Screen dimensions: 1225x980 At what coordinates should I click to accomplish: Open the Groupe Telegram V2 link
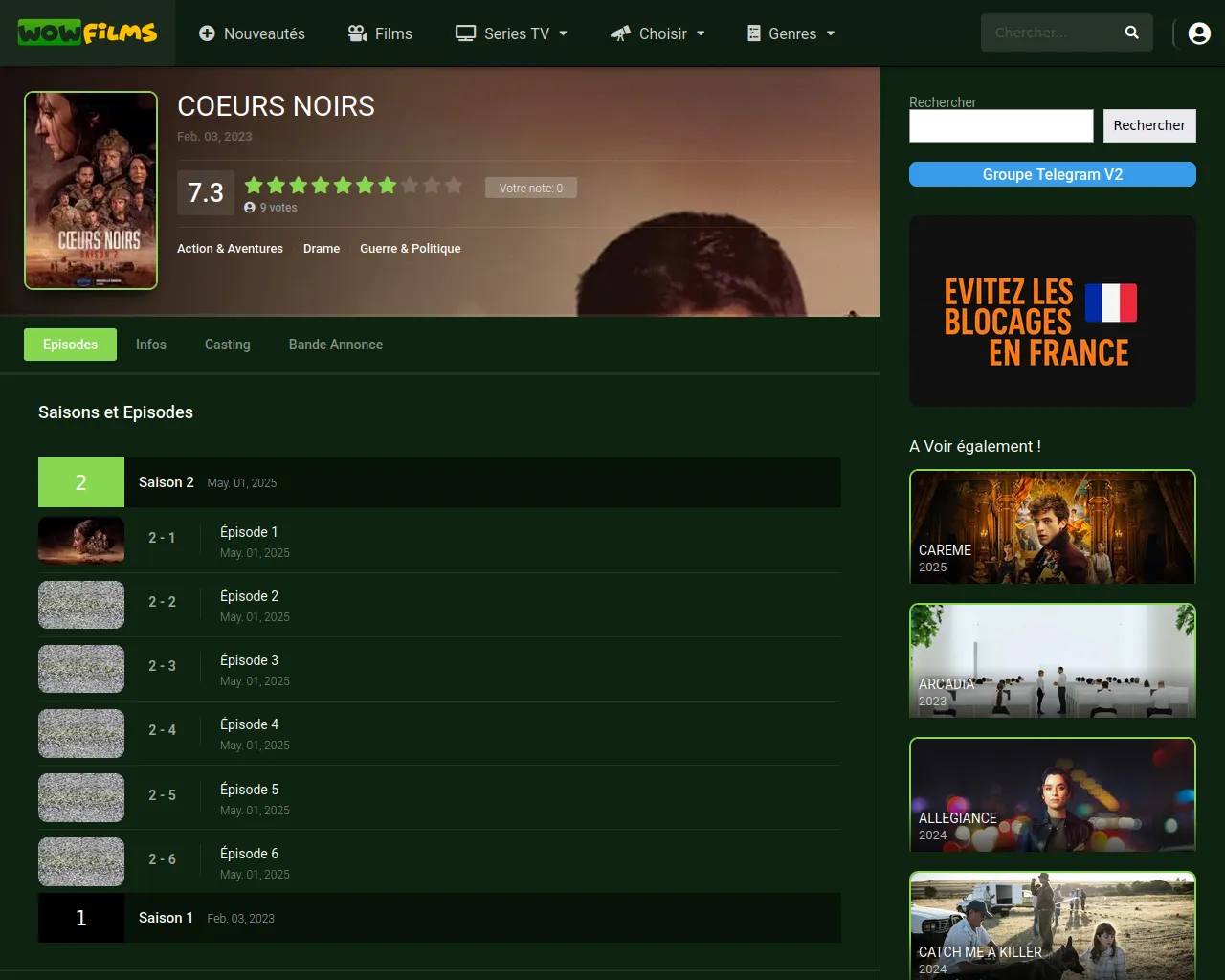(x=1052, y=174)
